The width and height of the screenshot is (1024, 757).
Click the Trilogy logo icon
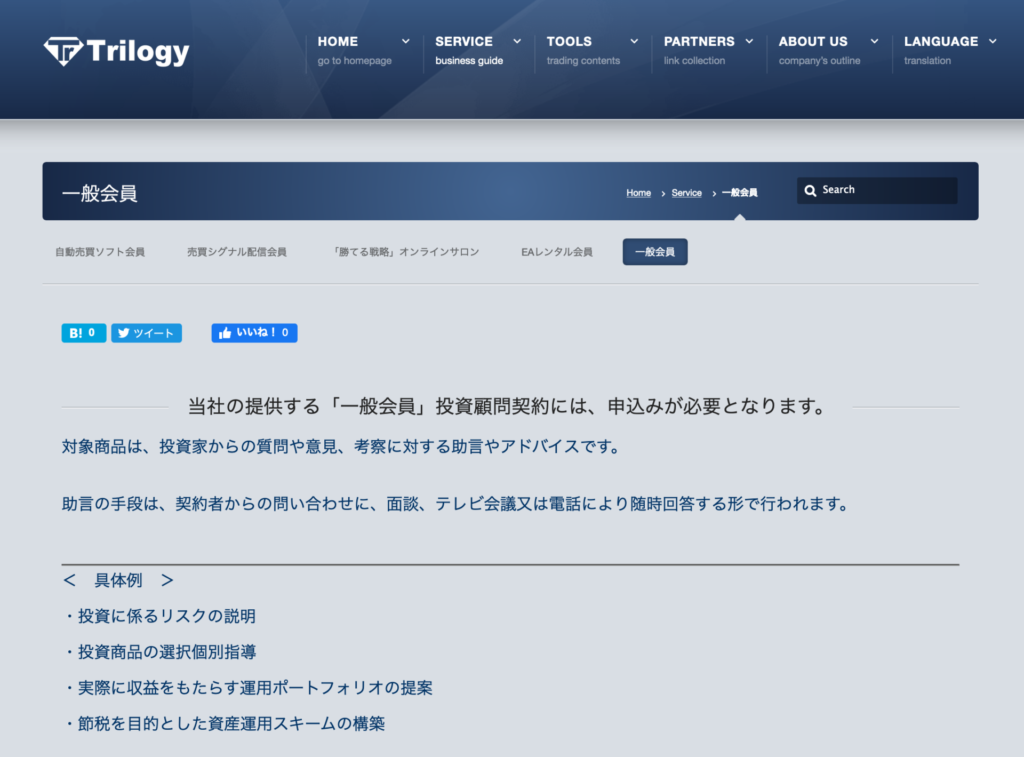point(62,51)
